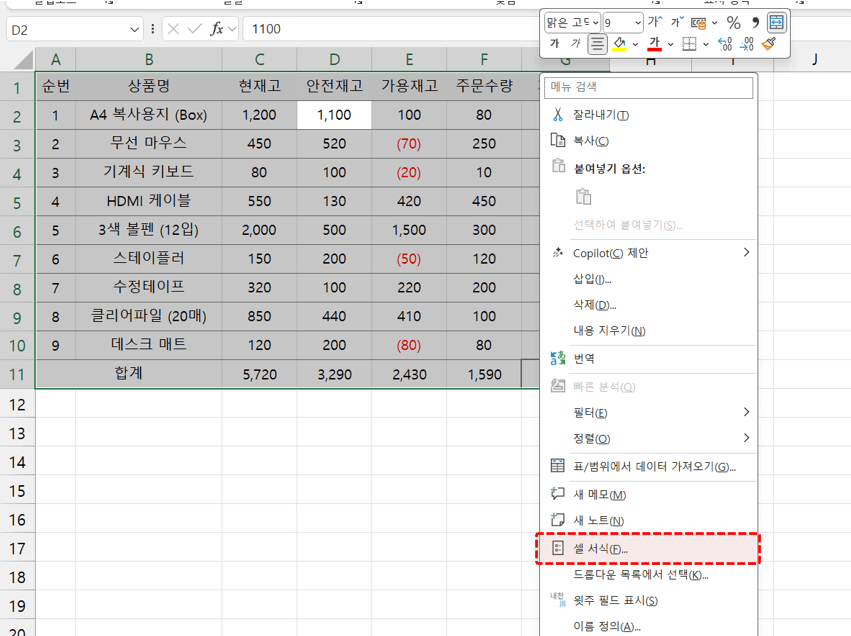Select 내용 지우기 in context menu
The height and width of the screenshot is (636, 851).
(x=609, y=330)
